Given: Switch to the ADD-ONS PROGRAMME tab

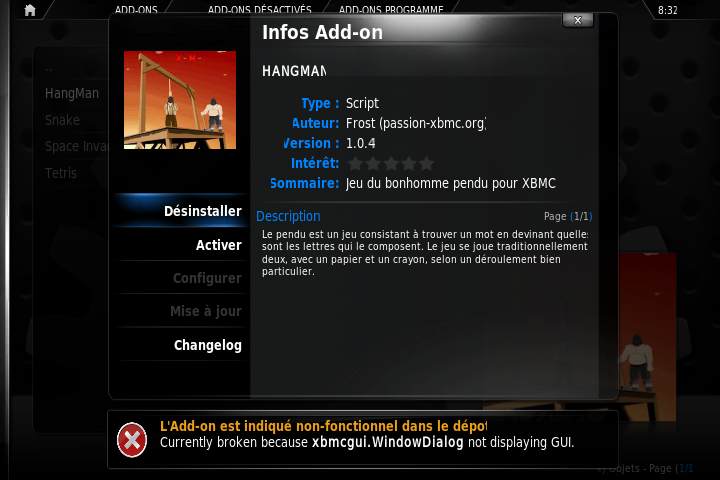Looking at the screenshot, I should coord(391,10).
